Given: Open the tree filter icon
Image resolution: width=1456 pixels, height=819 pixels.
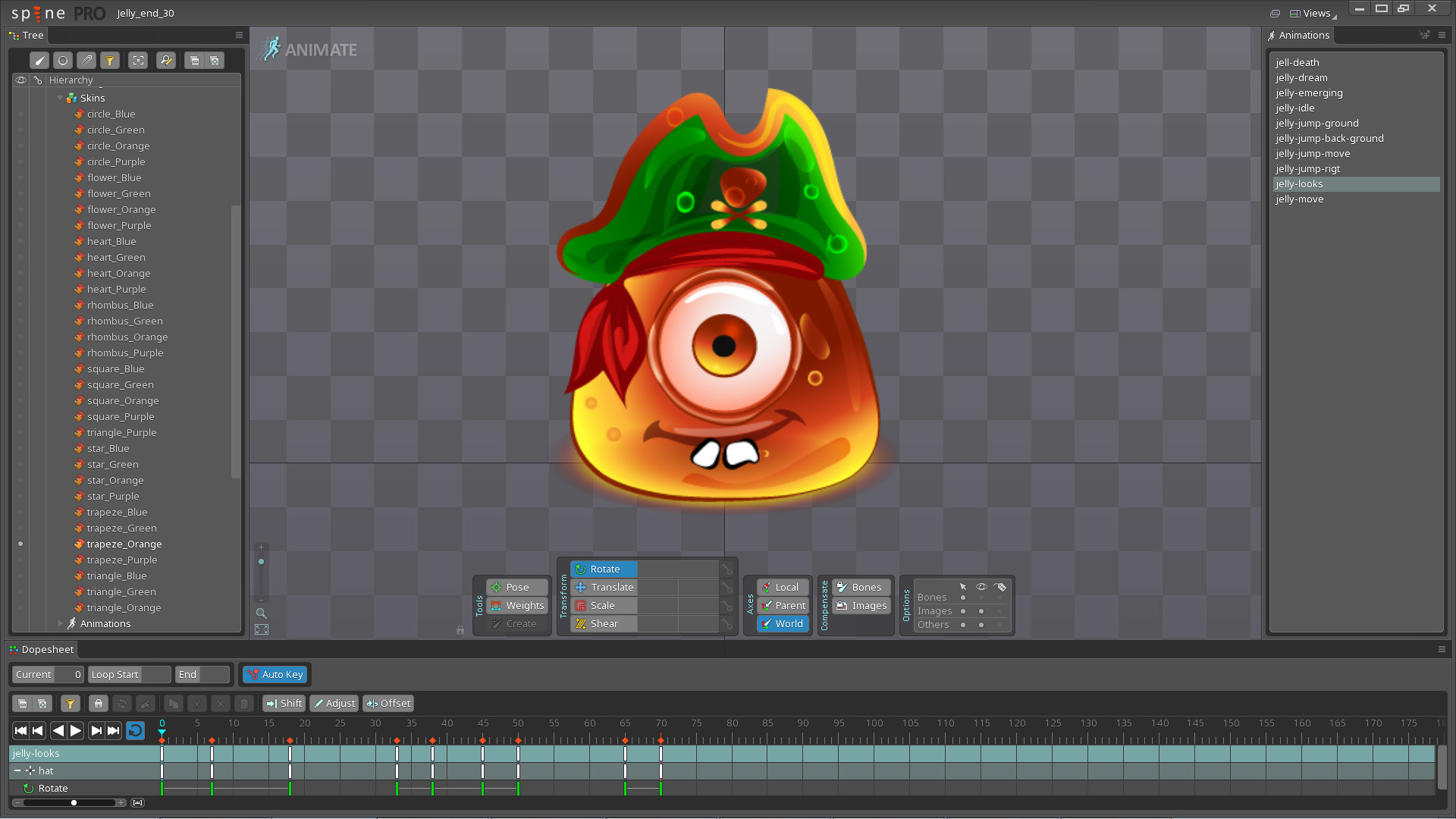Looking at the screenshot, I should coord(111,60).
